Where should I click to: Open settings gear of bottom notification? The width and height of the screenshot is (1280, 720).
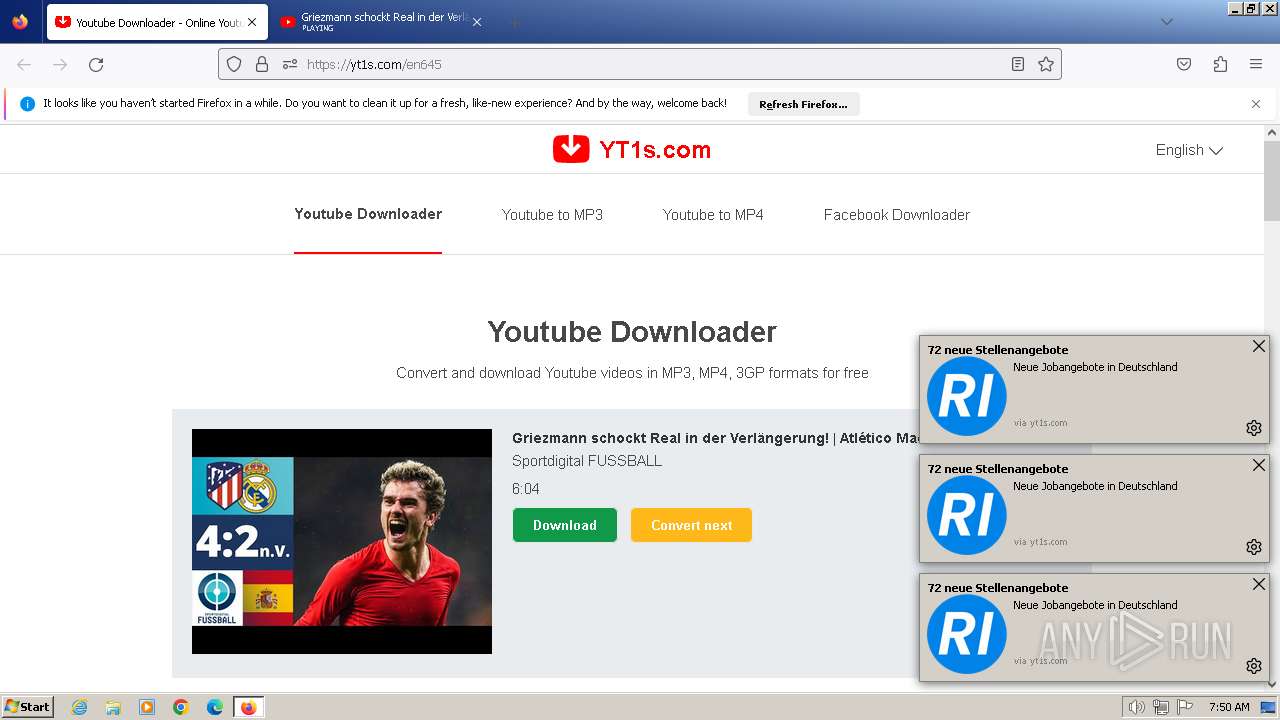coord(1254,666)
